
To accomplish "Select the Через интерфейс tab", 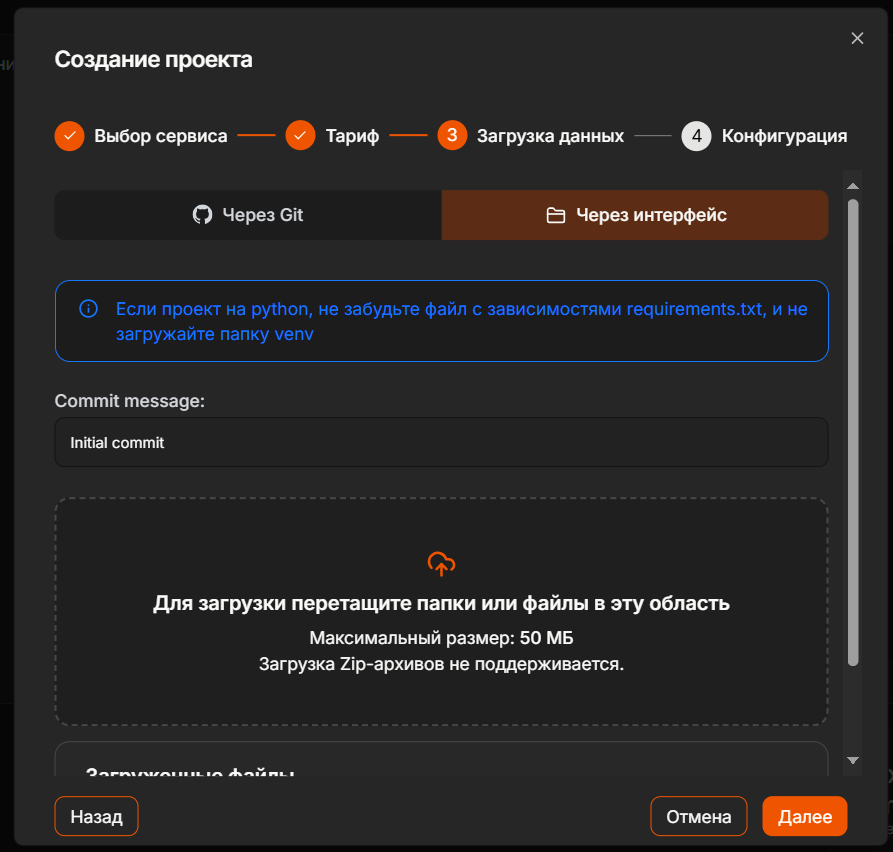I will [x=635, y=214].
